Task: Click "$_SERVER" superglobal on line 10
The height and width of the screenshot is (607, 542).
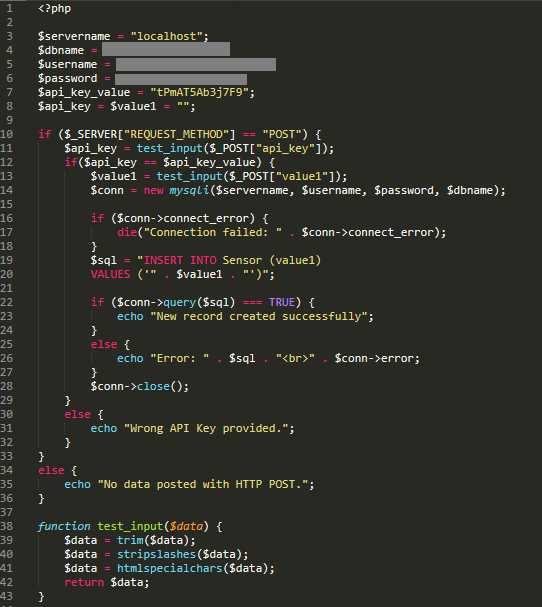Action: pyautogui.click(x=91, y=134)
